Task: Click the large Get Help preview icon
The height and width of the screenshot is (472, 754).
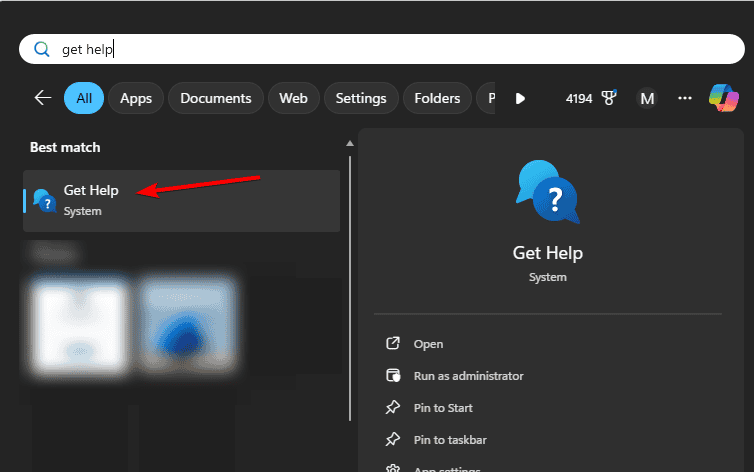Action: click(548, 192)
